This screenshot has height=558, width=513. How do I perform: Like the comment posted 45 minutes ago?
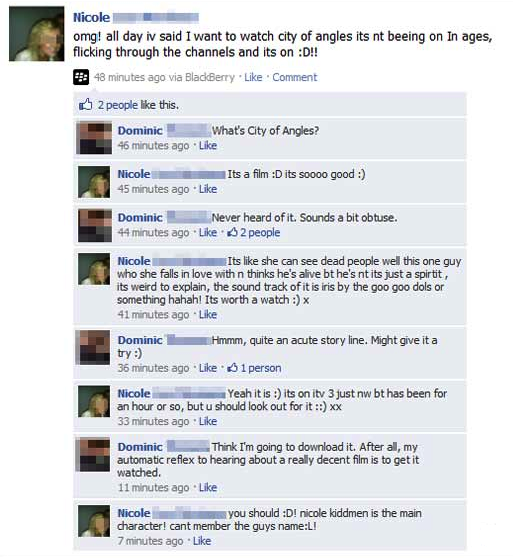208,189
